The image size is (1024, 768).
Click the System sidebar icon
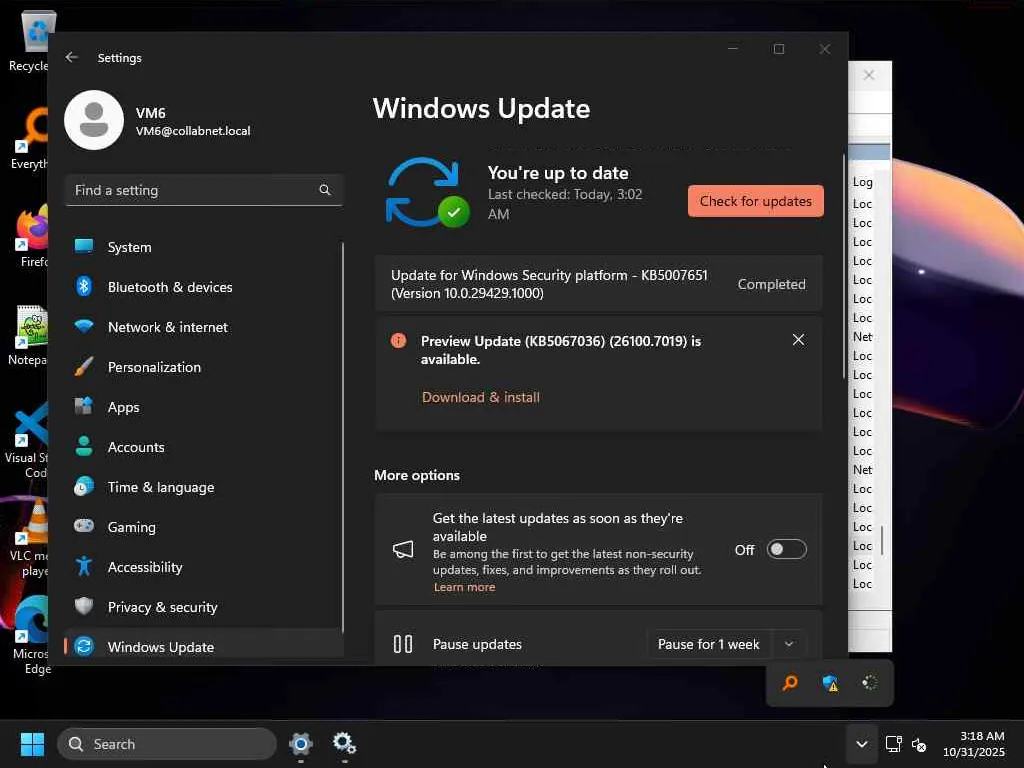click(x=84, y=246)
